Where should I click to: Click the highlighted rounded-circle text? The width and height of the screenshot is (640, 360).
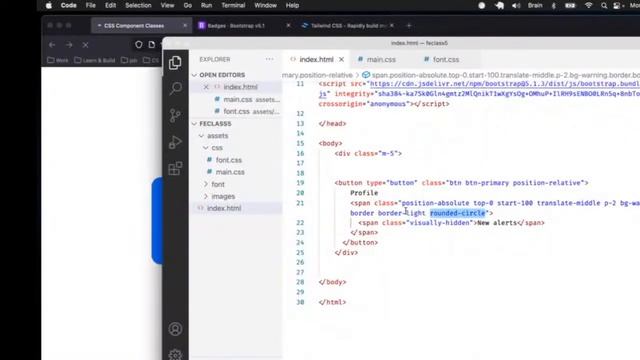(458, 213)
